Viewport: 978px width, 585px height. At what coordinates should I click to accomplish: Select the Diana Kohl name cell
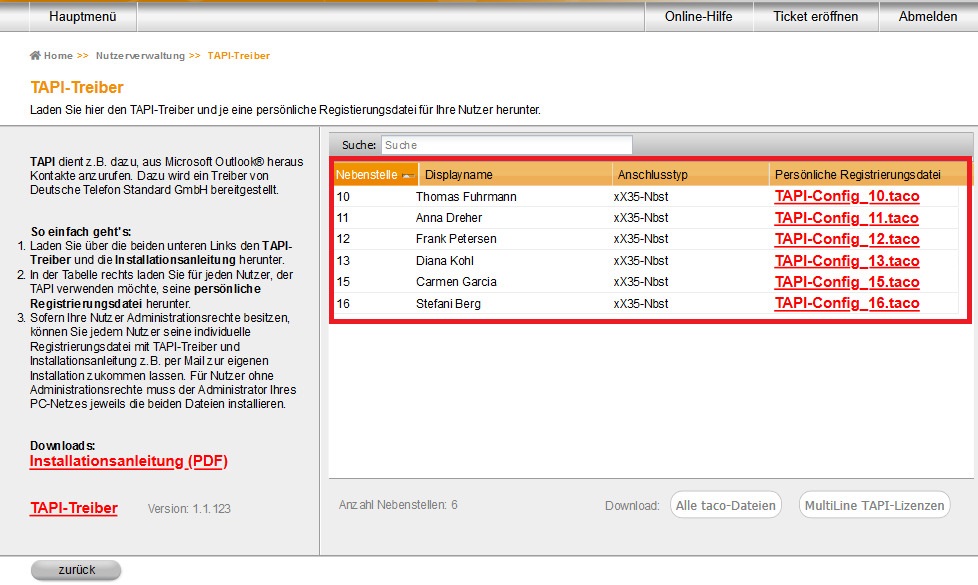click(445, 261)
